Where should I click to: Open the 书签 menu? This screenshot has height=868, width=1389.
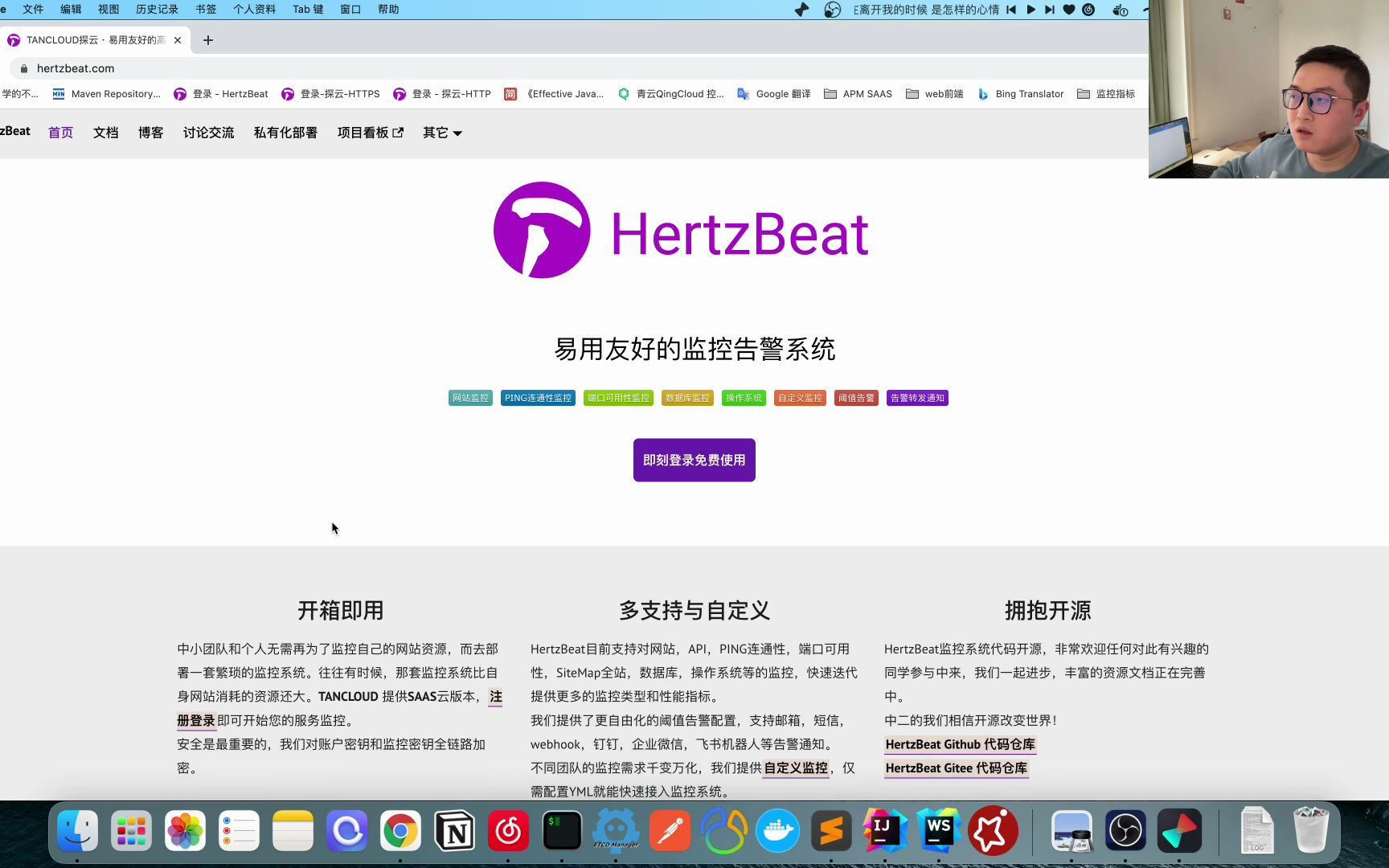click(206, 10)
